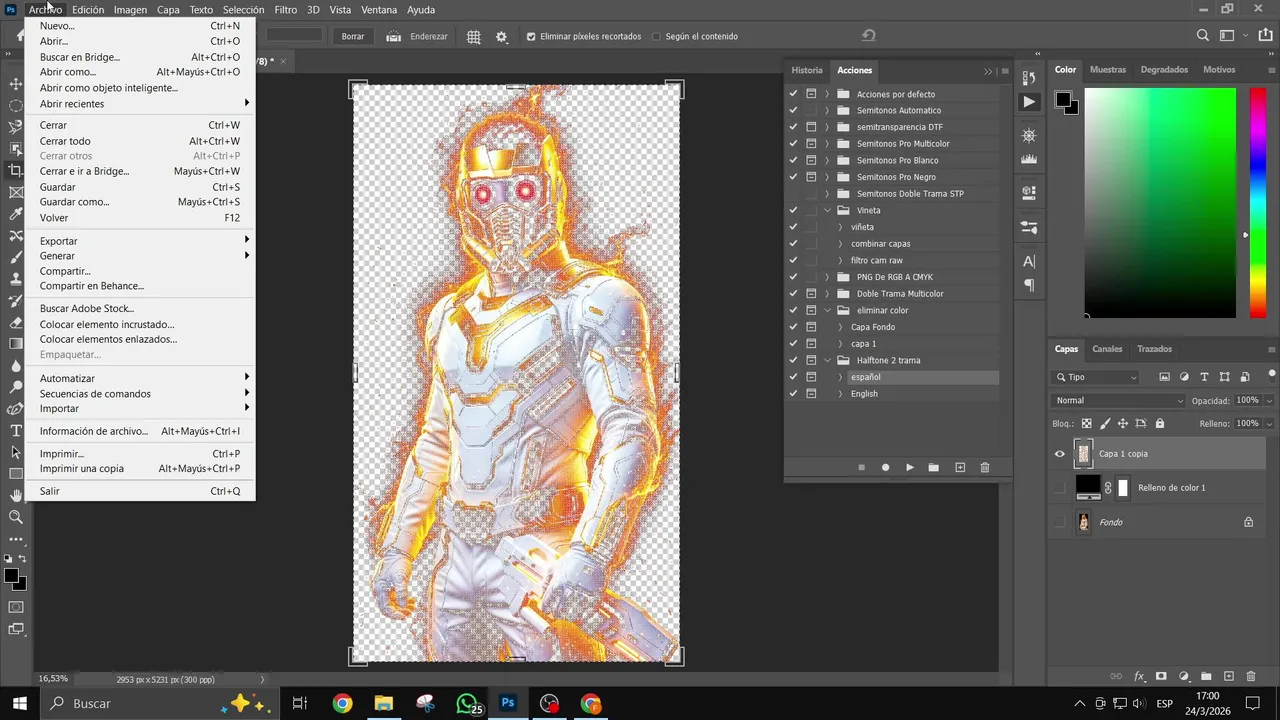
Task: Create a new layer group
Action: pos(1206,677)
